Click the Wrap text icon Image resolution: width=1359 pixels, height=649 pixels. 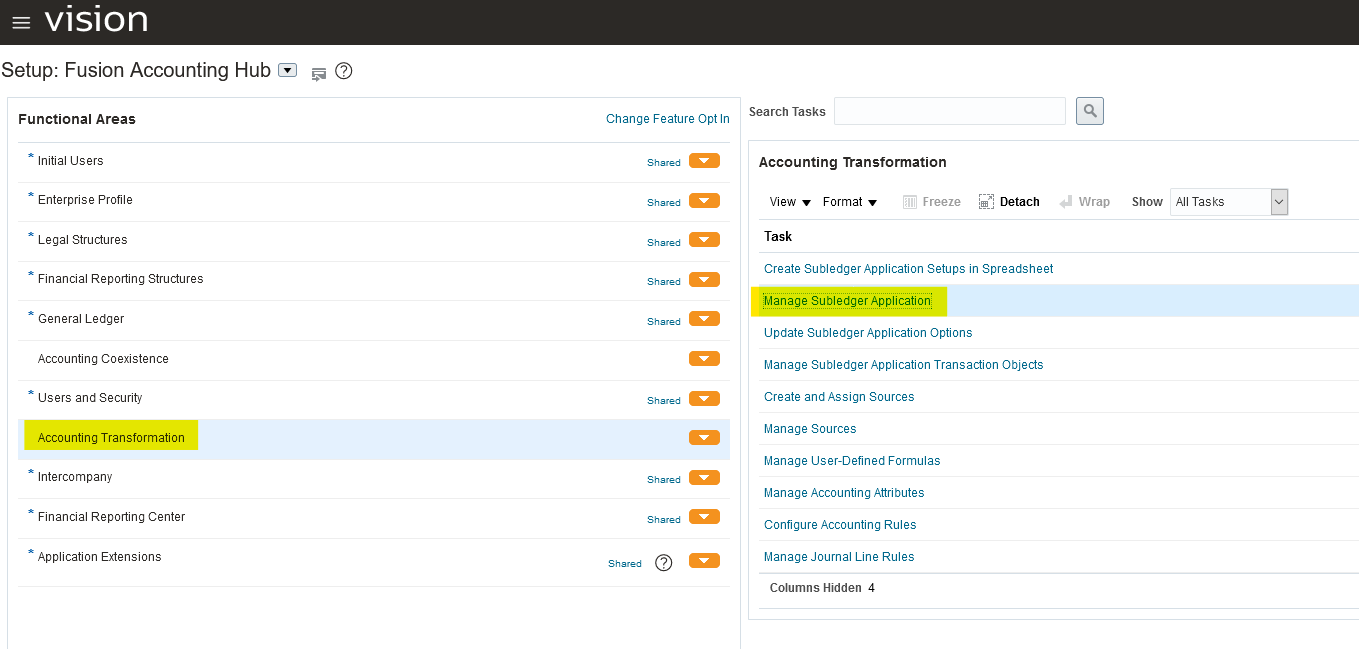(x=1066, y=202)
